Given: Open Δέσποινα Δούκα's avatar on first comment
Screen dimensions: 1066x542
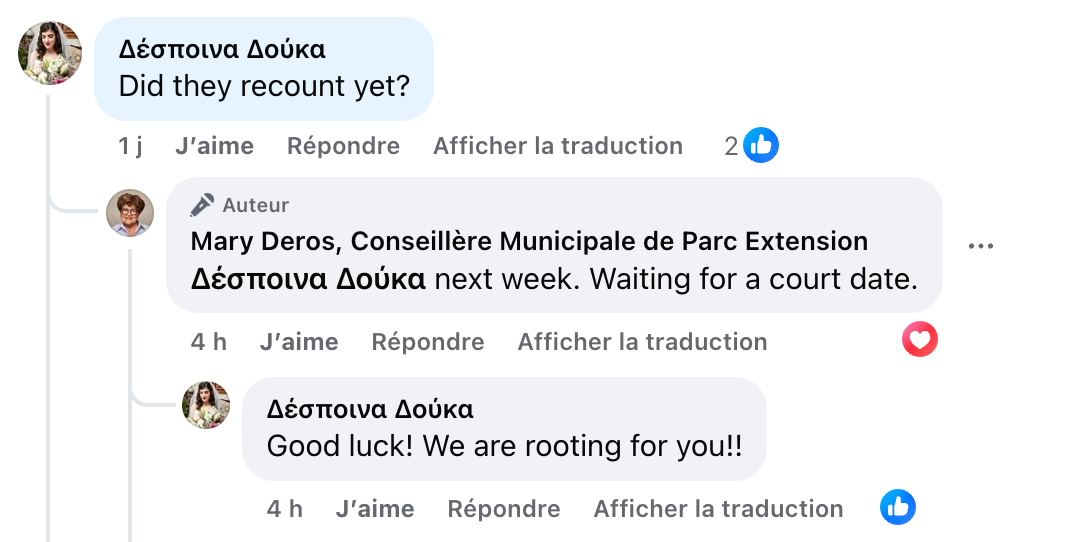Looking at the screenshot, I should coord(49,53).
